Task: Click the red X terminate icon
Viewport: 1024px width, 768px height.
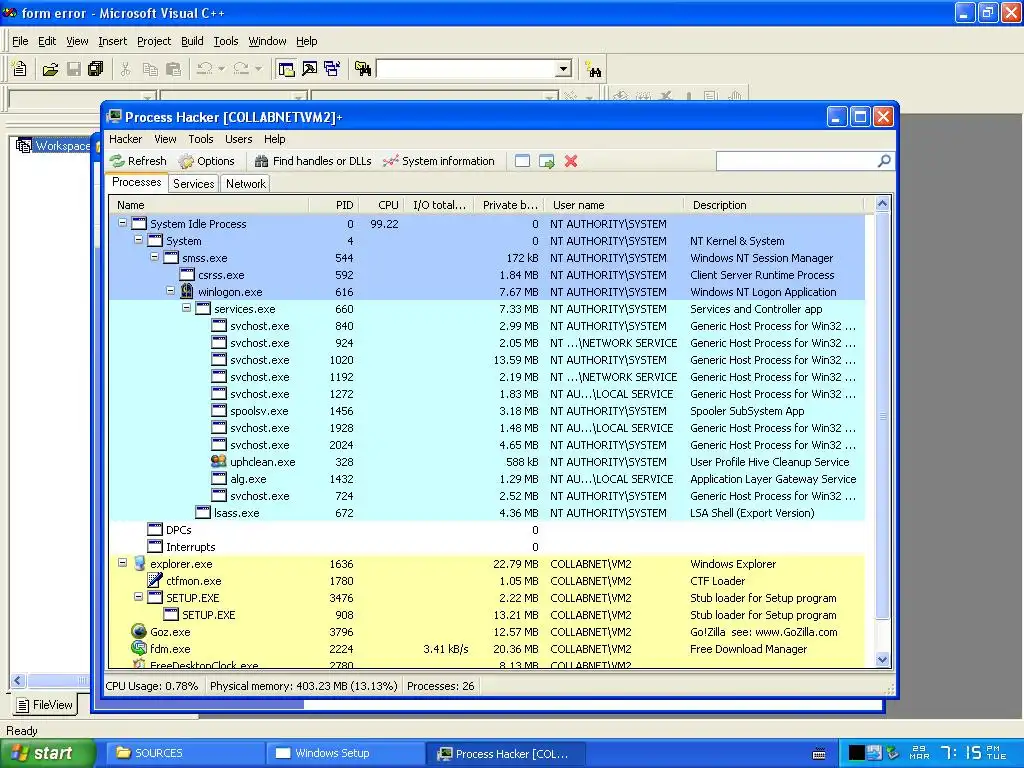Action: [571, 161]
